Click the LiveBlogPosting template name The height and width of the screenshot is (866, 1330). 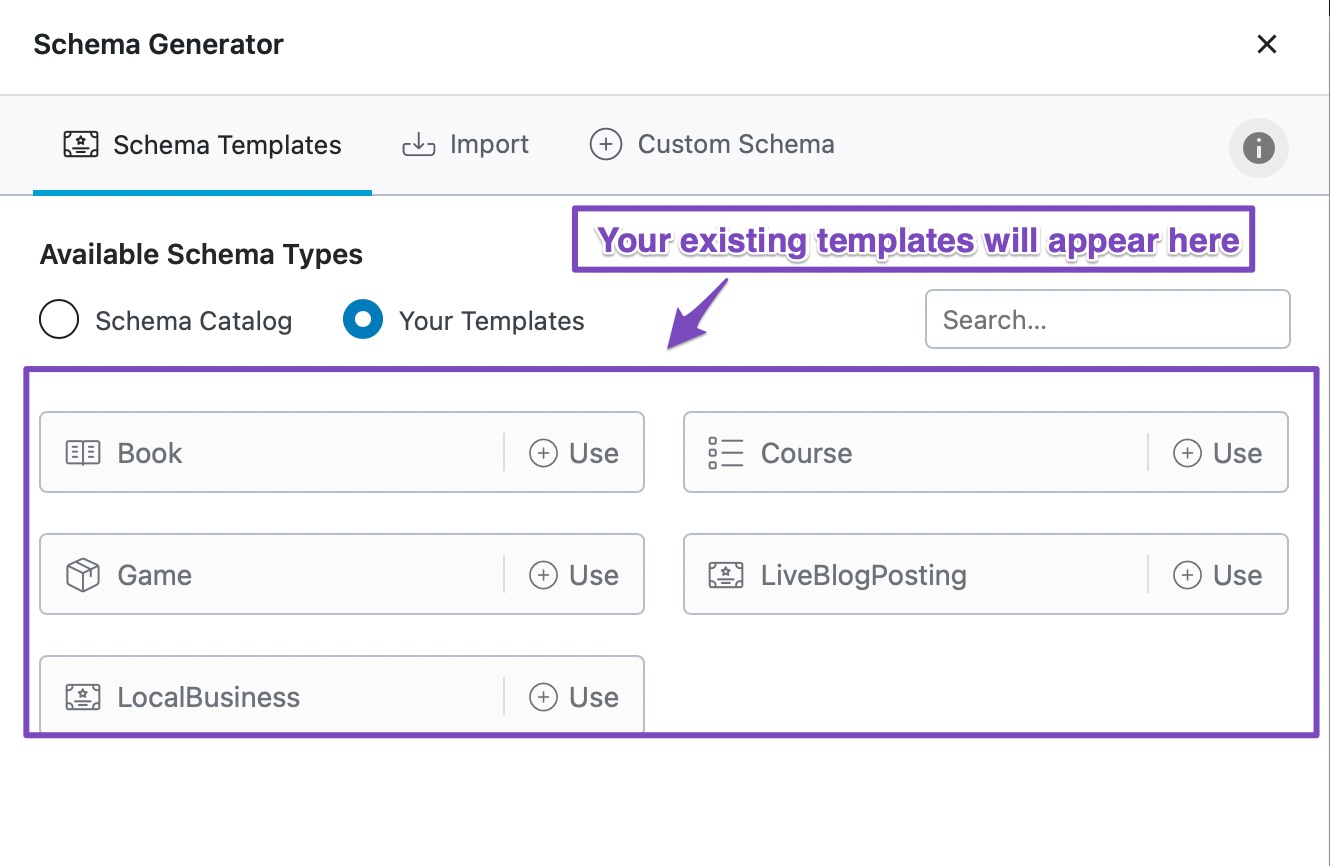coord(864,575)
